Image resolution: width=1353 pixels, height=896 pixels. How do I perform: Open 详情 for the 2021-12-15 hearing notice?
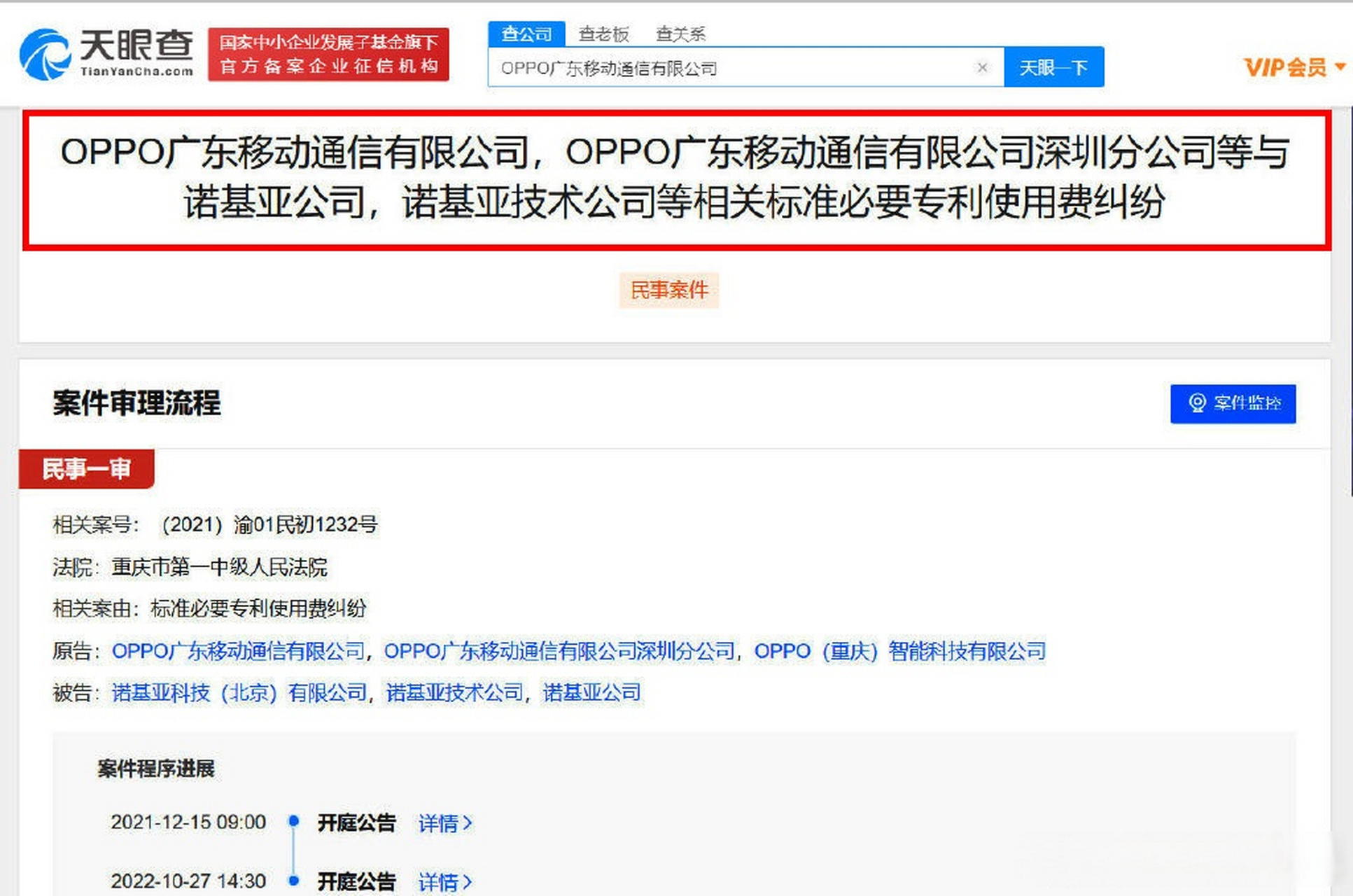[445, 823]
